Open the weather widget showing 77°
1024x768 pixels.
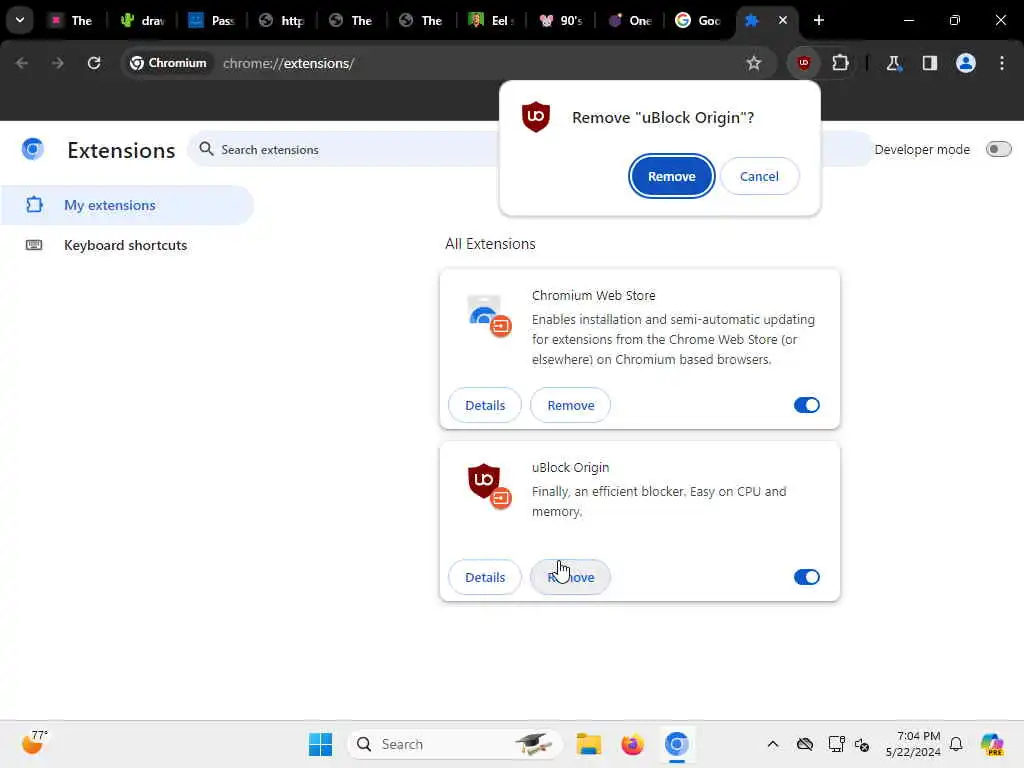35,743
